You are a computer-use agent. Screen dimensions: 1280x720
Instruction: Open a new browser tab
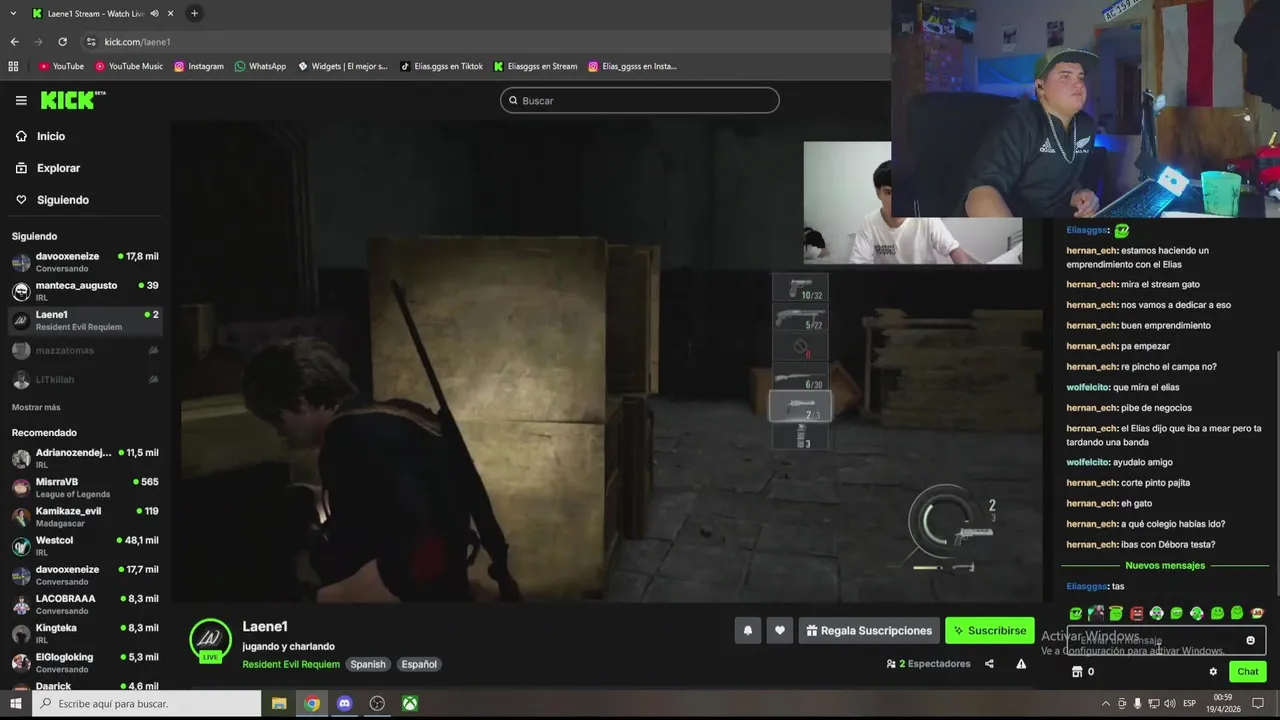194,14
